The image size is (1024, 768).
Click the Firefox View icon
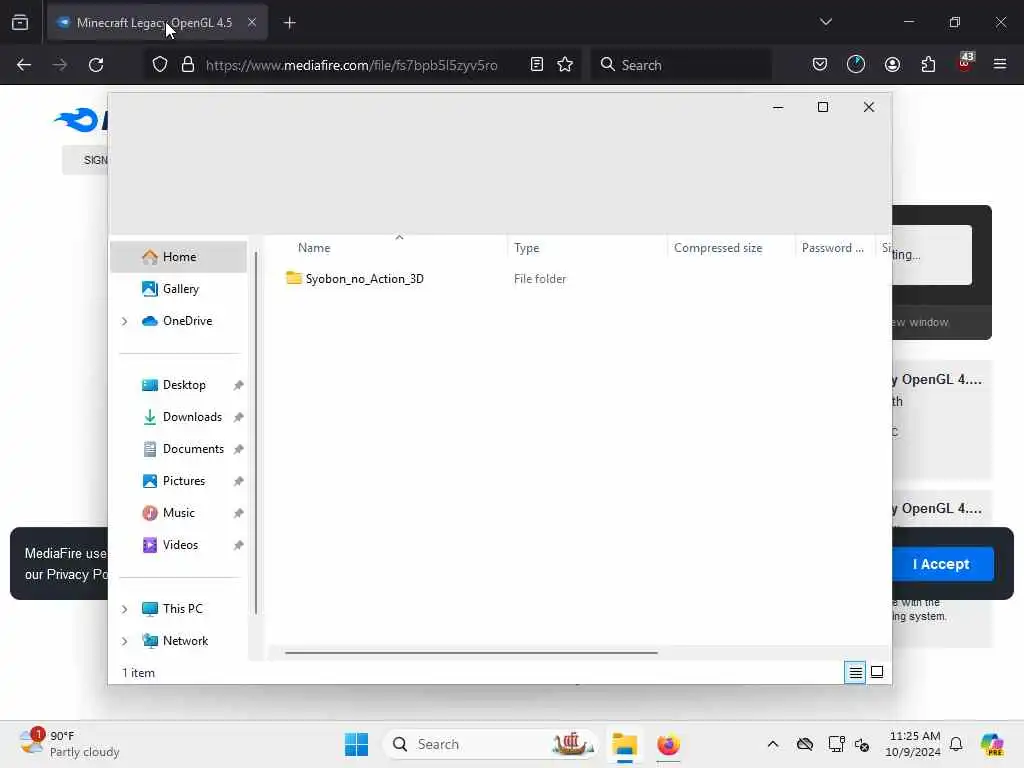tap(20, 23)
